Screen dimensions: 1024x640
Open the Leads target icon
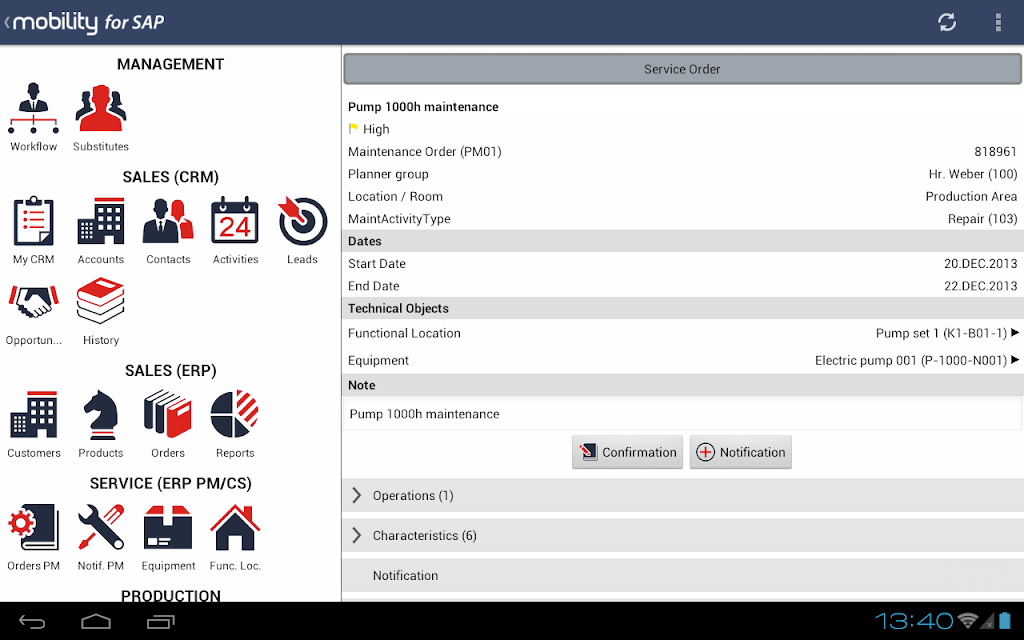[x=302, y=223]
